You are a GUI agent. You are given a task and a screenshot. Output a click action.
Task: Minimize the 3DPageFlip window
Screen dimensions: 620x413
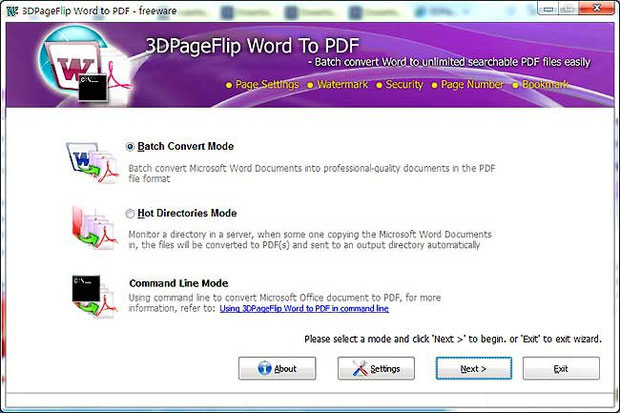coord(548,8)
